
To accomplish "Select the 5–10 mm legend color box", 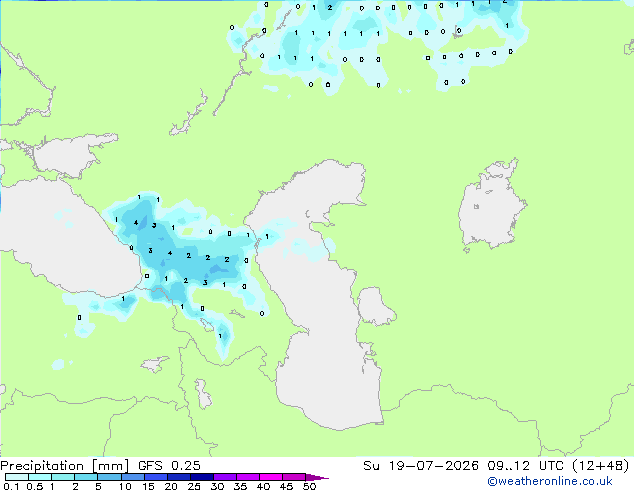I will tap(109, 477).
